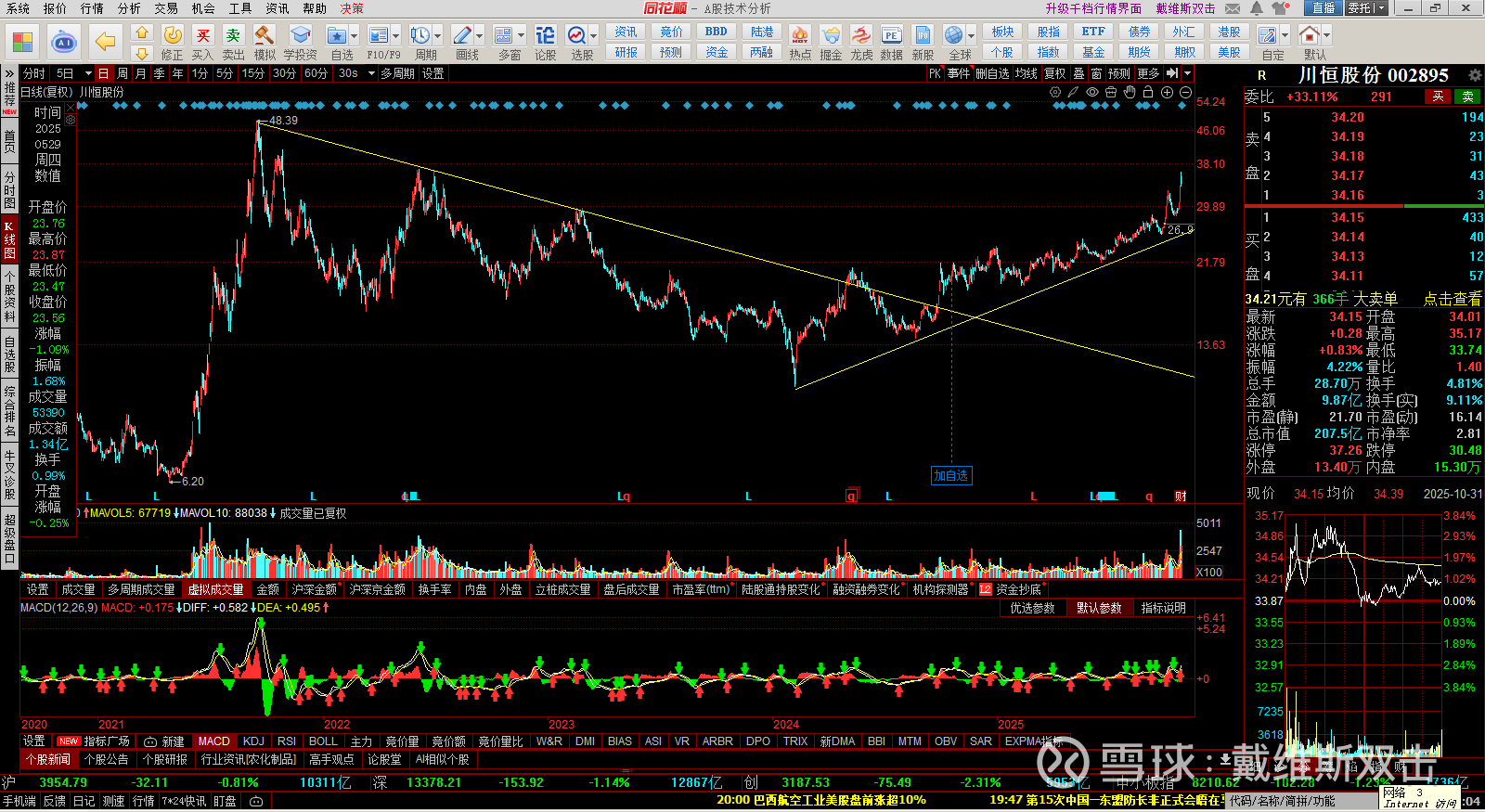The image size is (1485, 812).
Task: Click the 资讯 news button
Action: click(x=626, y=32)
